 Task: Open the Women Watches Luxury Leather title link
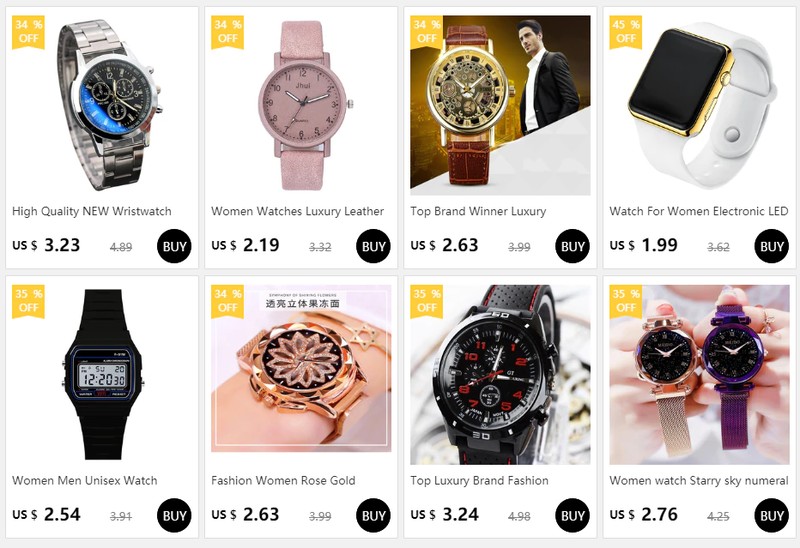pyautogui.click(x=297, y=211)
